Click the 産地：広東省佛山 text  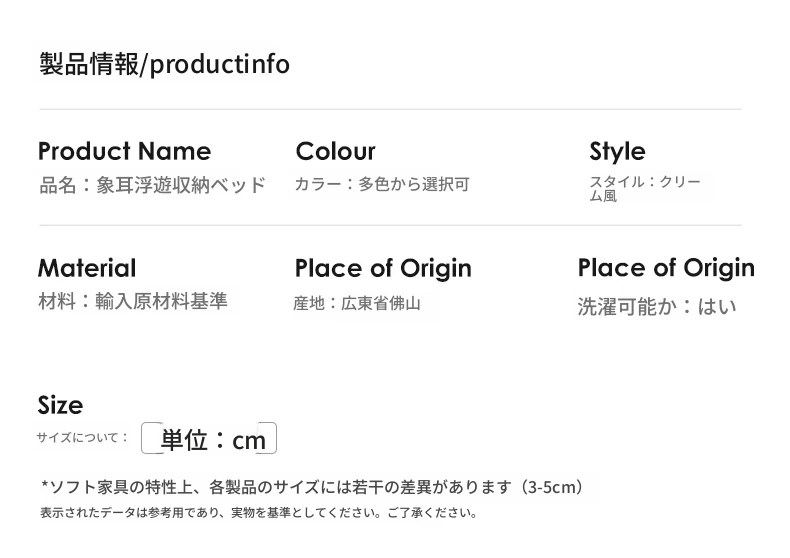(x=357, y=303)
